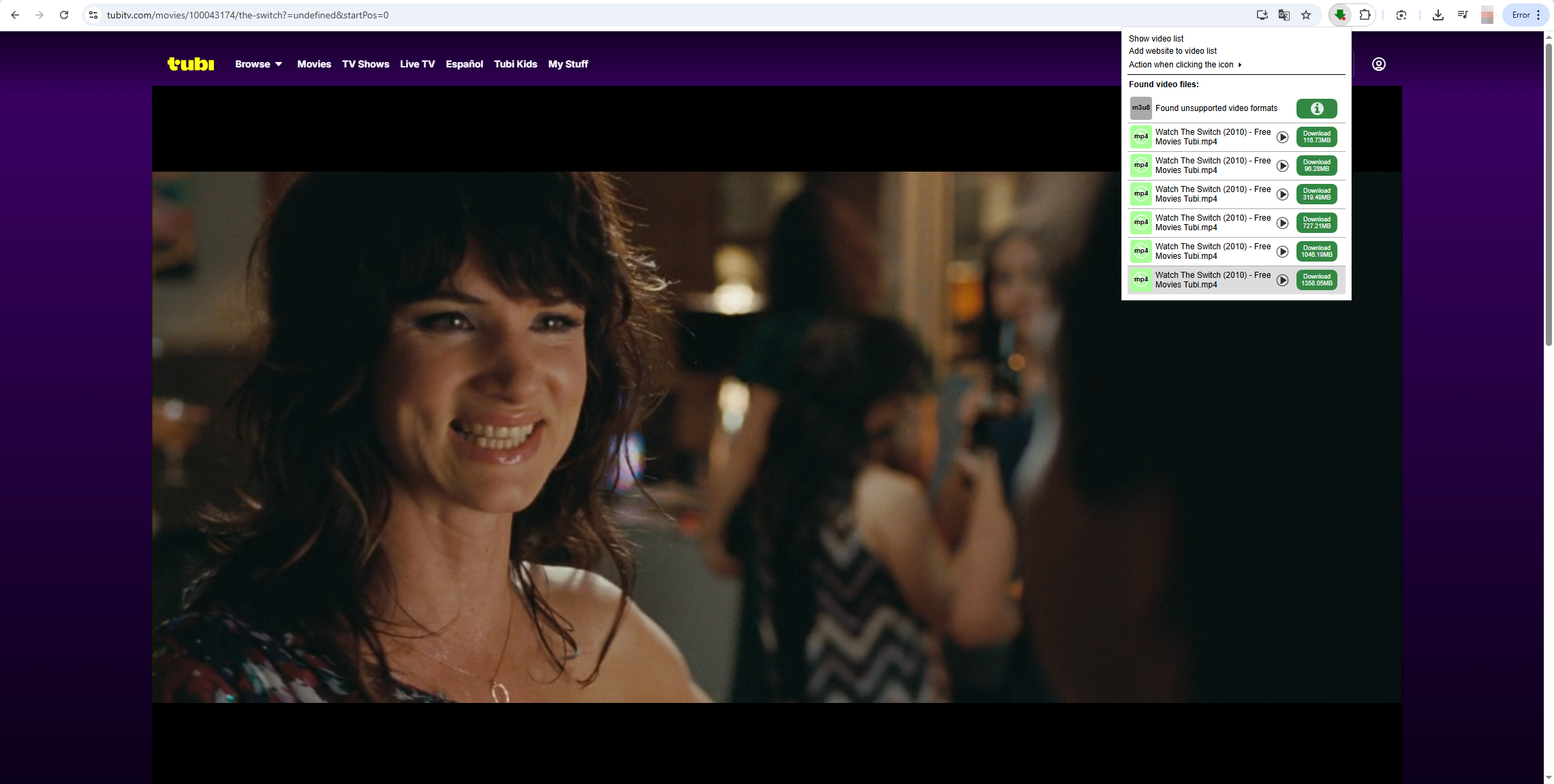Open the media controls icon
1554x784 pixels.
[1462, 15]
